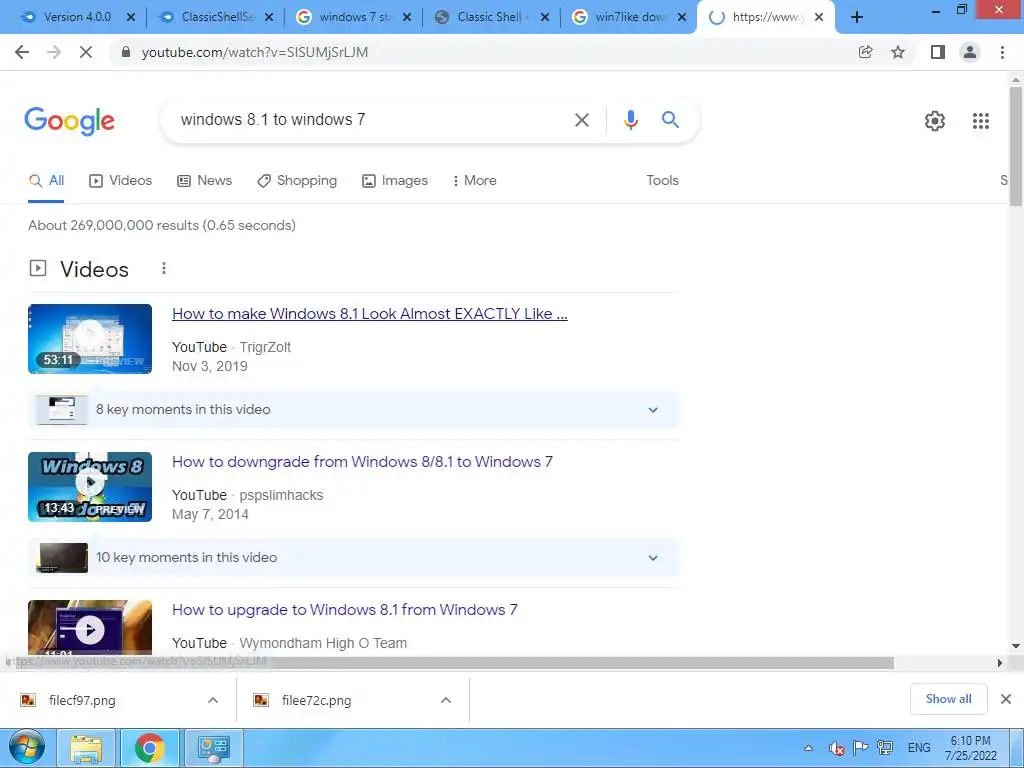
Task: Click the Google logo
Action: point(69,121)
